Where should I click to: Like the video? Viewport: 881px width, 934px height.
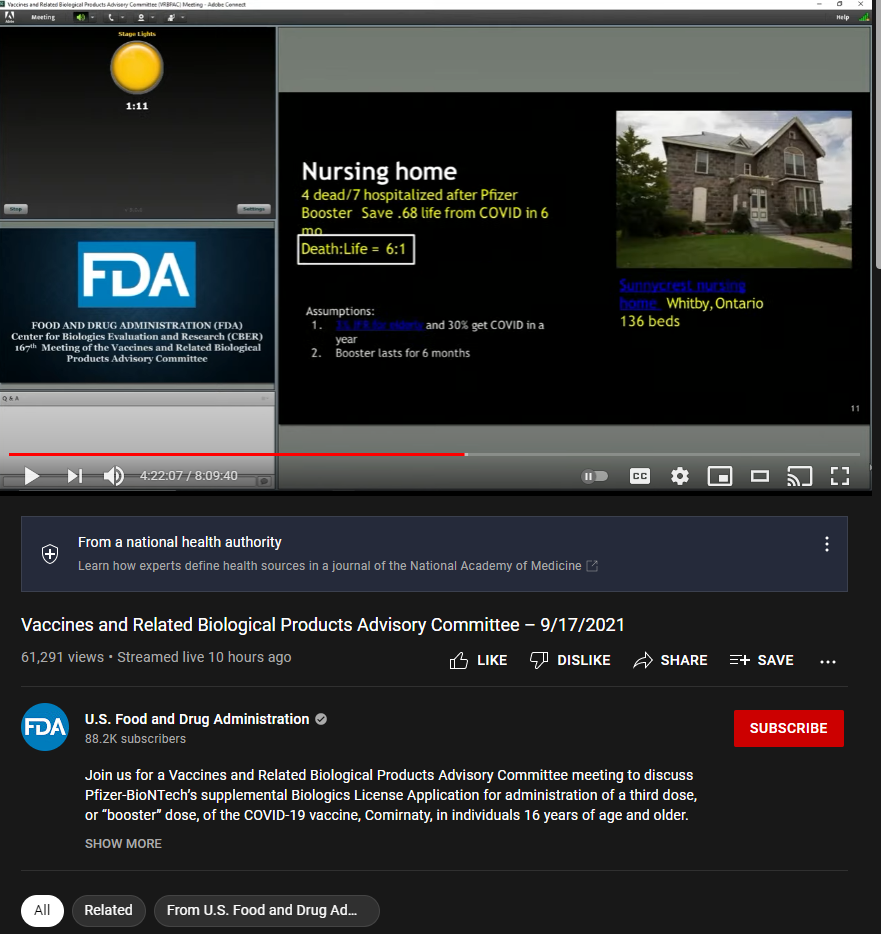click(478, 661)
